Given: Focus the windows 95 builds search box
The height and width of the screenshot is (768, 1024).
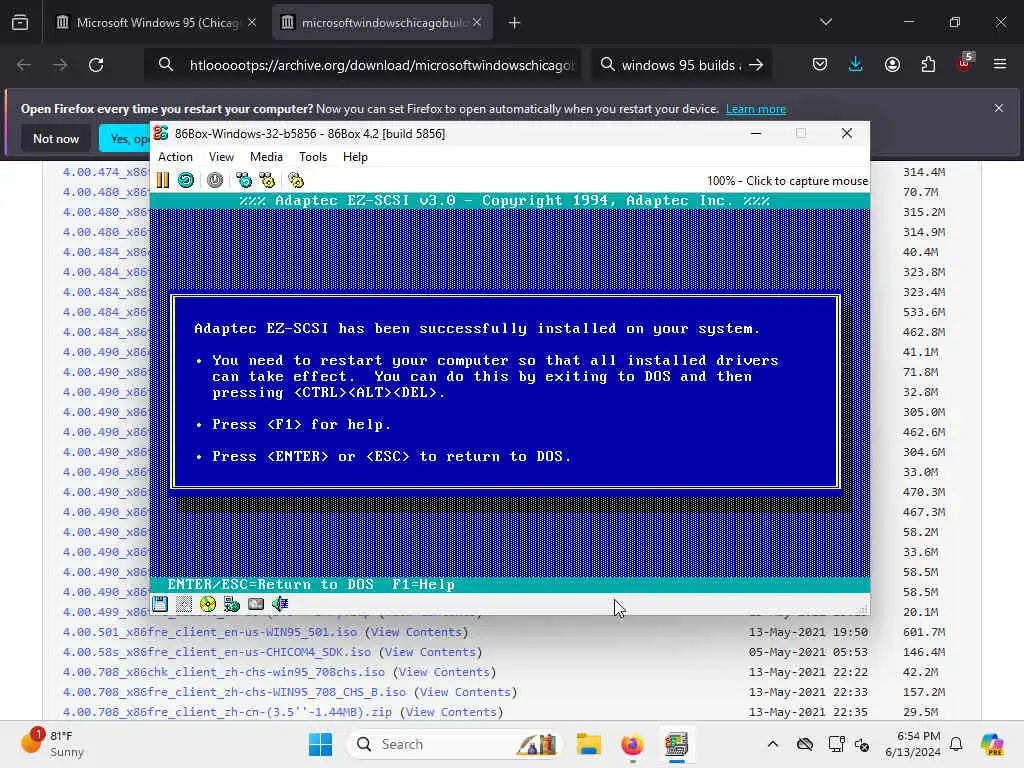Looking at the screenshot, I should (x=680, y=65).
